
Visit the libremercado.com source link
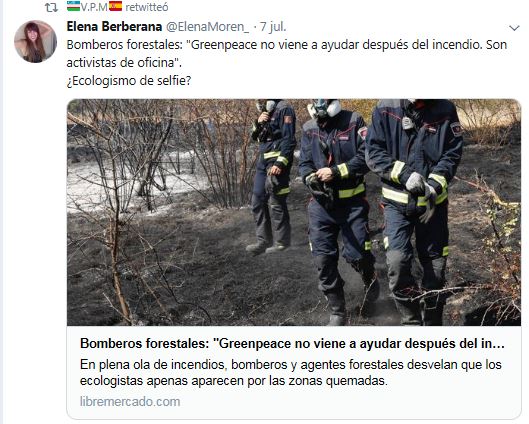(130, 402)
